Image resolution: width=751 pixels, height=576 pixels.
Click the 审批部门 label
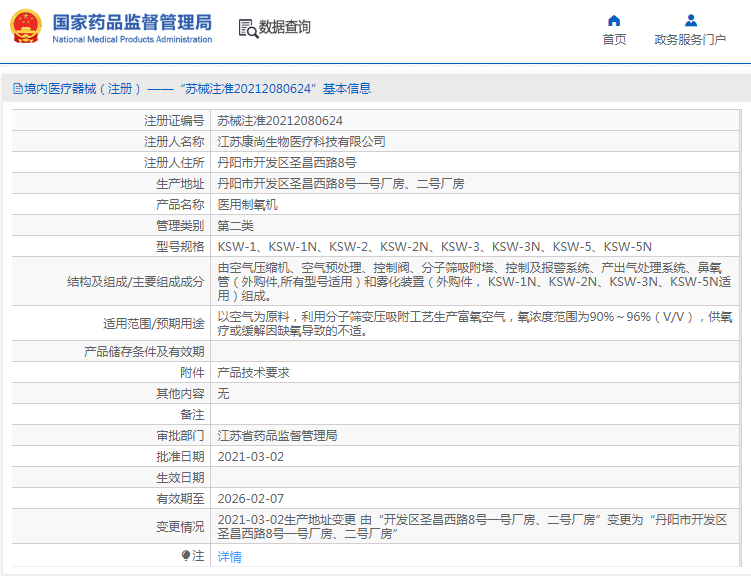180,436
